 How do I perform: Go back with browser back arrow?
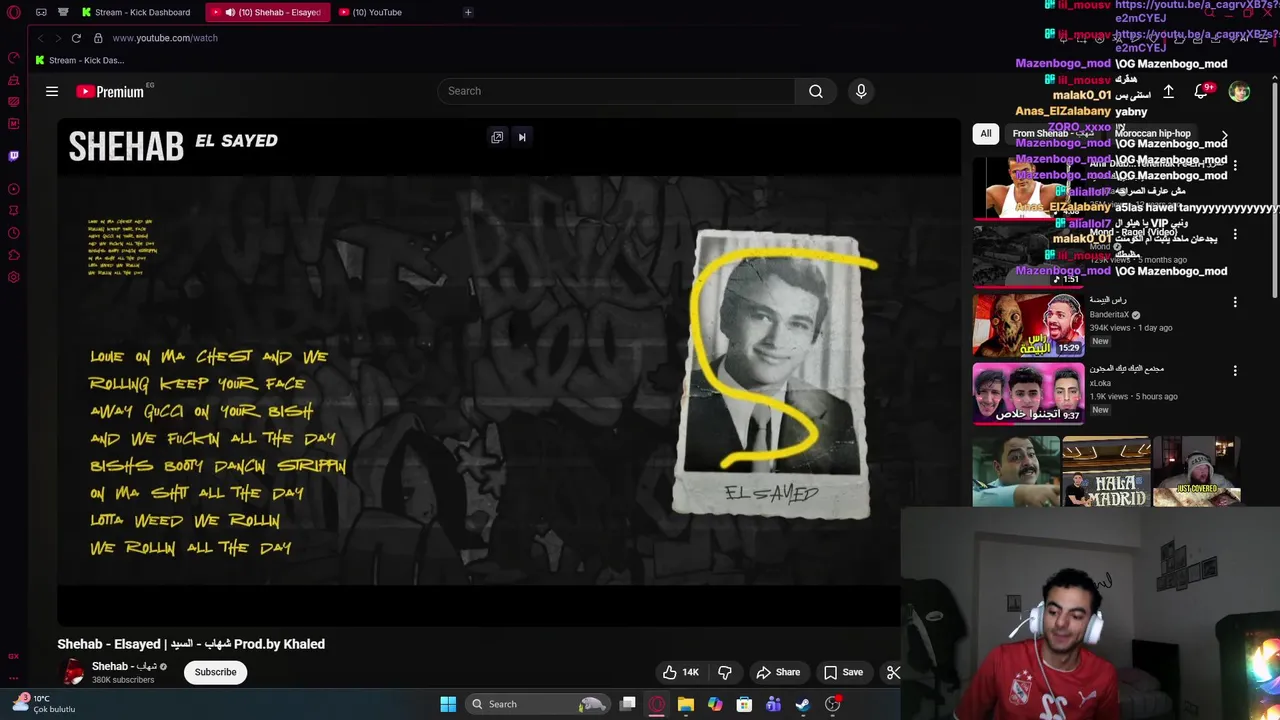point(40,38)
